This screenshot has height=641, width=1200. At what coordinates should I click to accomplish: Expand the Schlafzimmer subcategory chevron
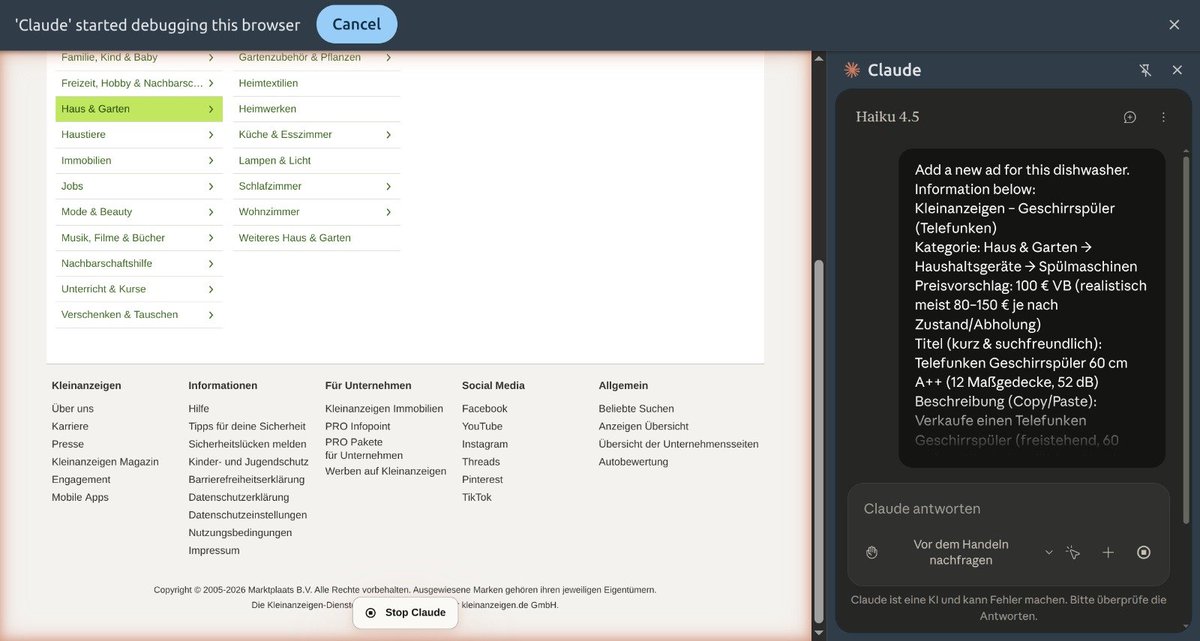pos(388,186)
